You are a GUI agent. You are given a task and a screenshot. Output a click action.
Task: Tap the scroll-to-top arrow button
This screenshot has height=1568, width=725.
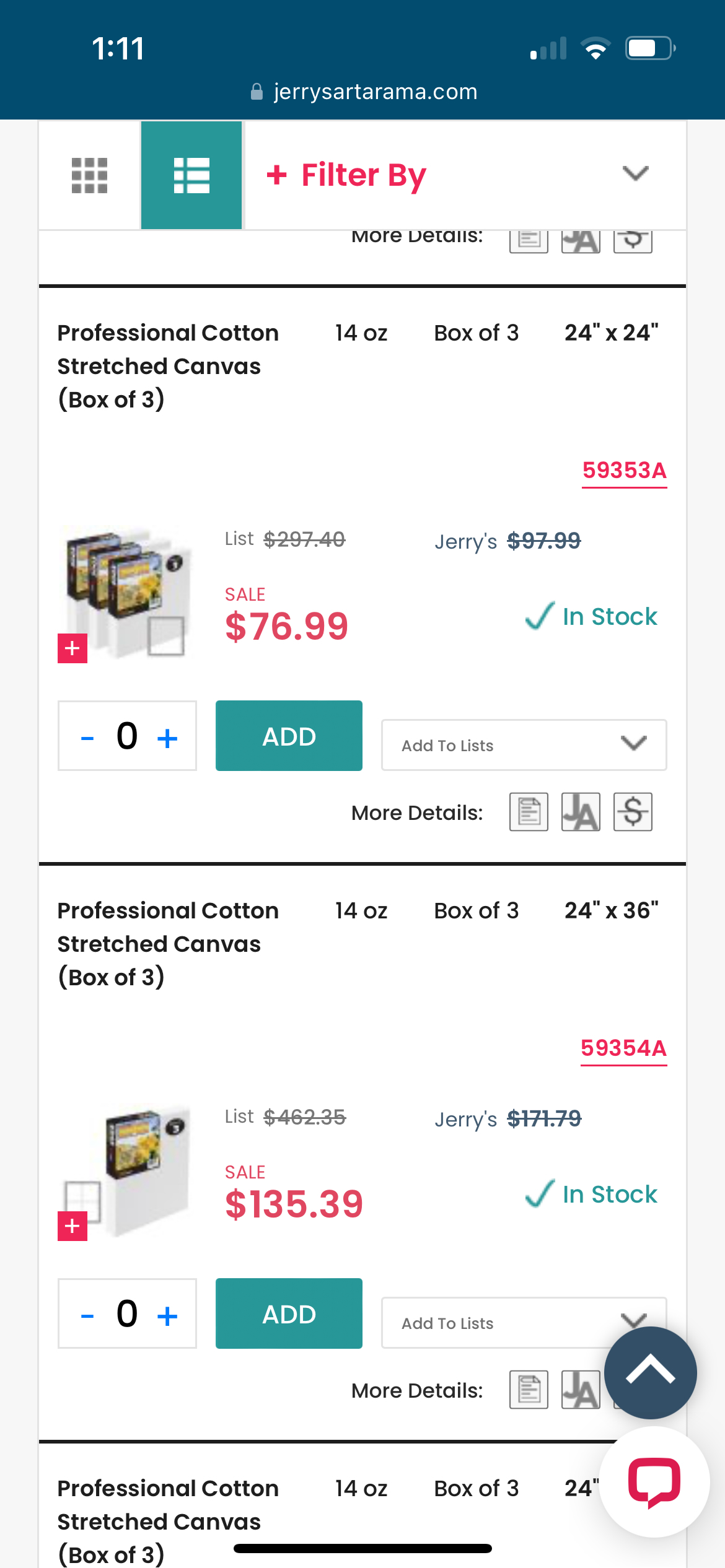coord(650,1372)
